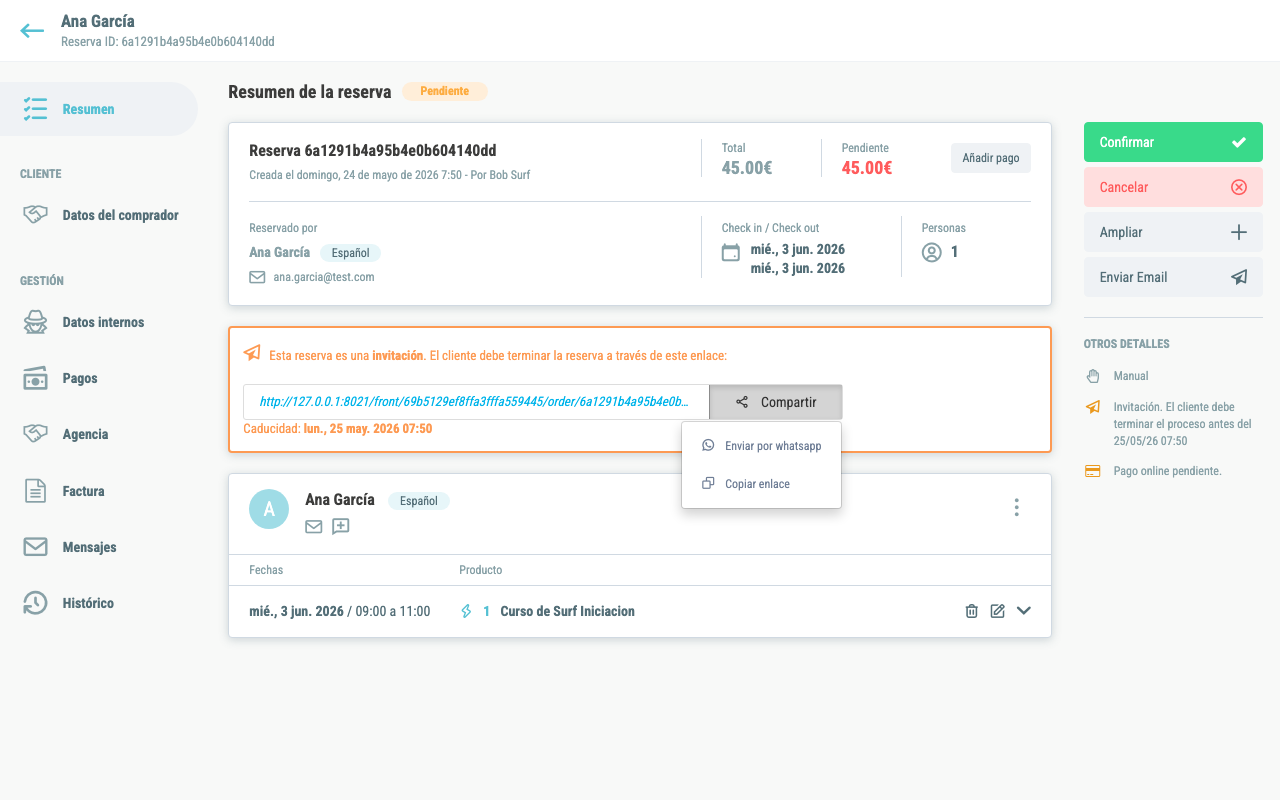
Task: Click the Compartir share button
Action: [x=776, y=402]
